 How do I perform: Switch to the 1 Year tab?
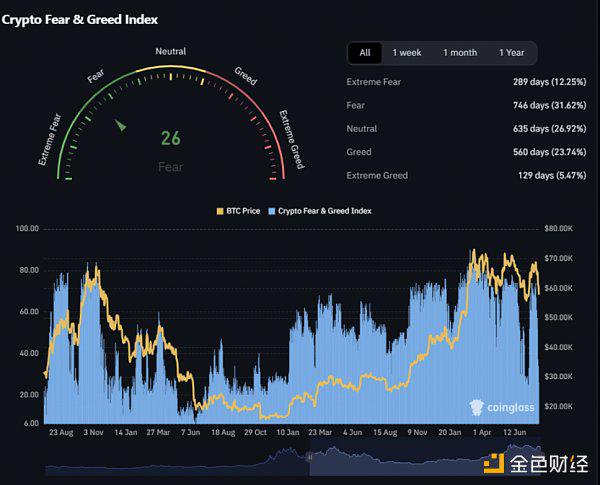[511, 52]
